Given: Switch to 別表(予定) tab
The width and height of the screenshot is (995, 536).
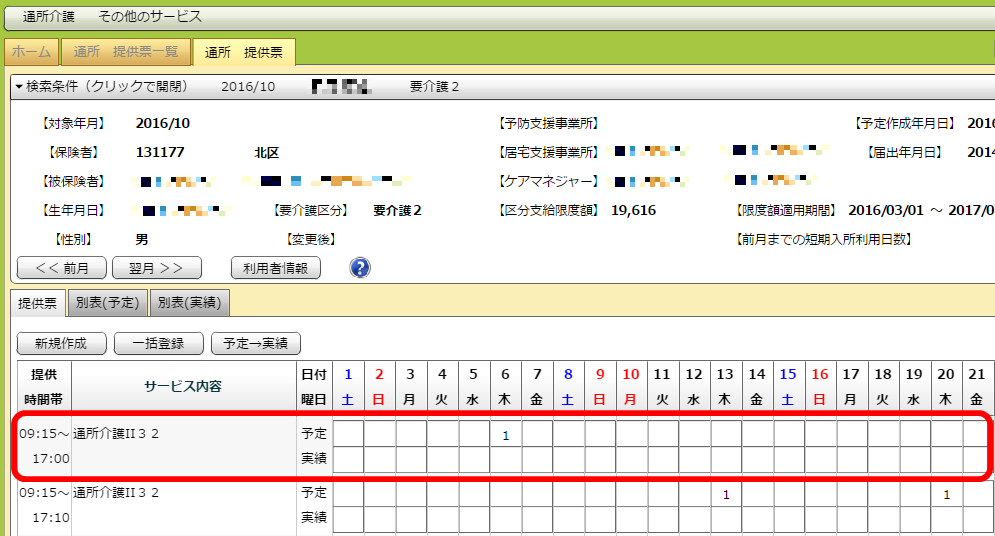Looking at the screenshot, I should pyautogui.click(x=109, y=303).
